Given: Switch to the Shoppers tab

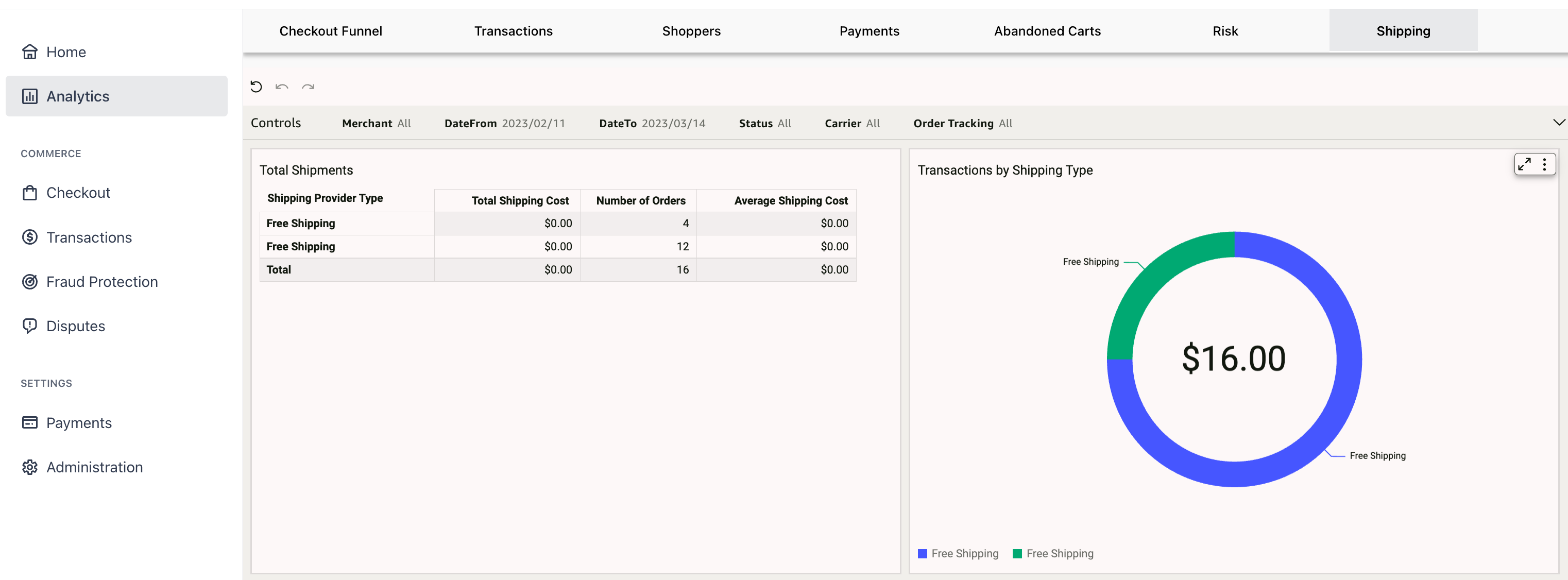Looking at the screenshot, I should [x=691, y=31].
